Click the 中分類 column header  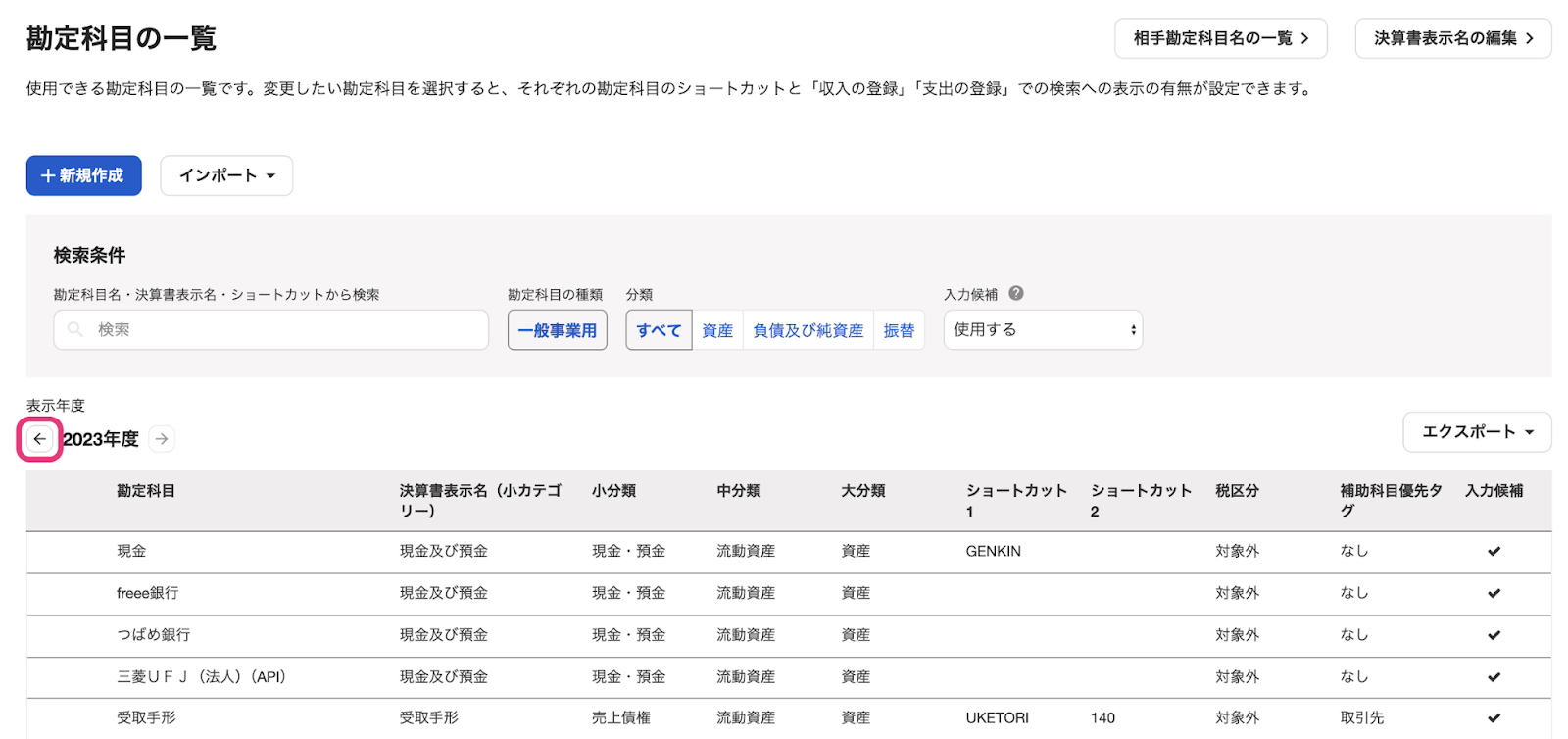pos(739,491)
